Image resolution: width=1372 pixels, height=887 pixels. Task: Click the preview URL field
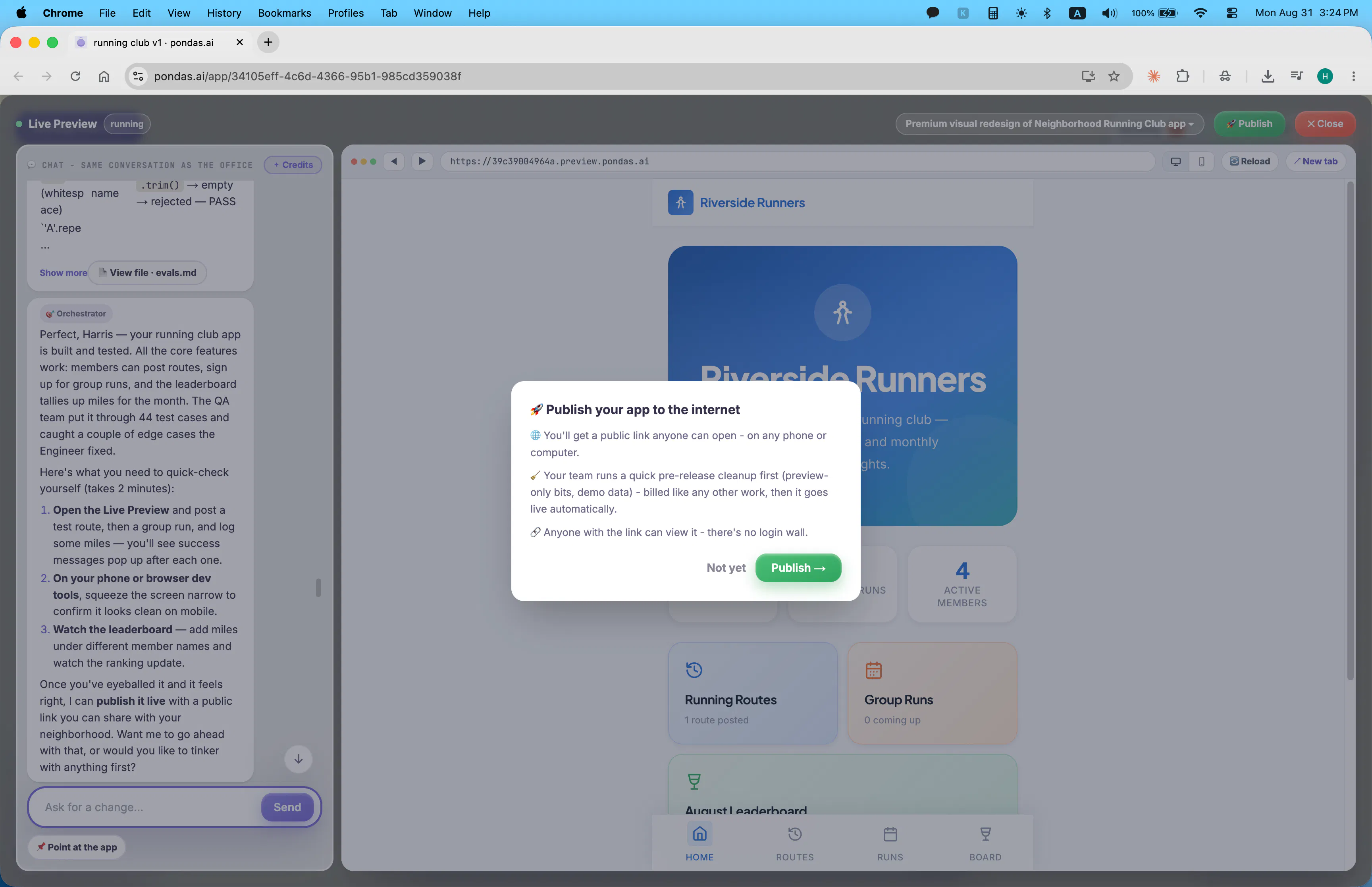[798, 161]
